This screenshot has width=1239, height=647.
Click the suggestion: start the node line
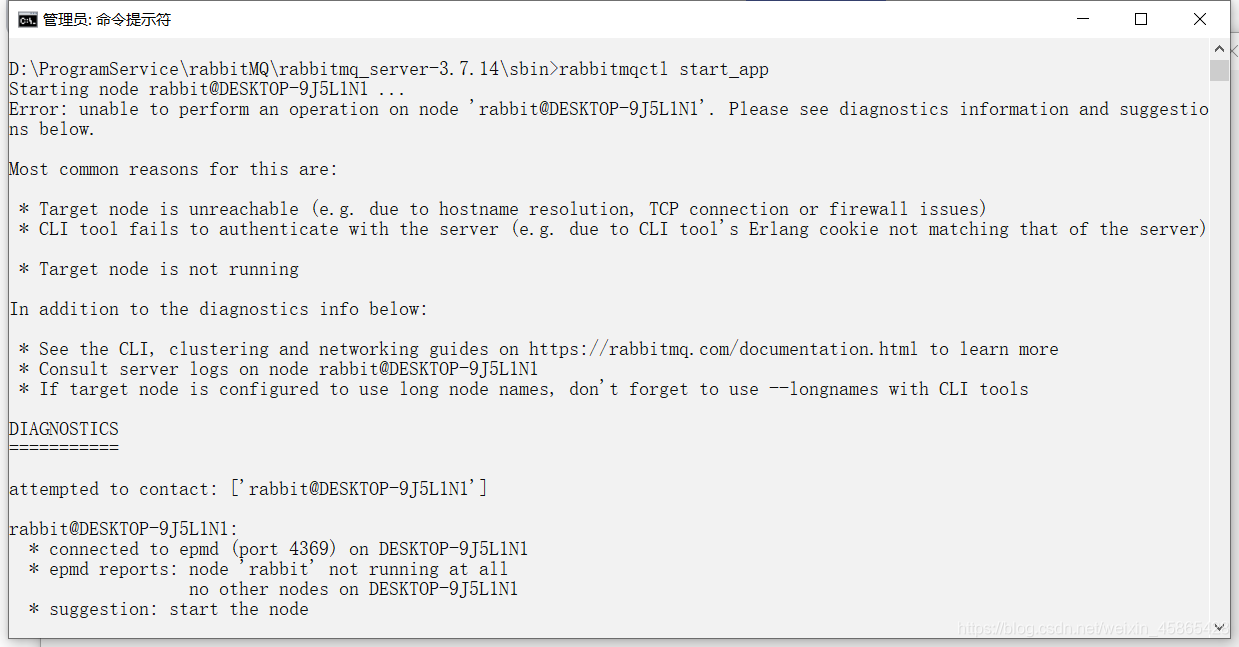[x=170, y=608]
